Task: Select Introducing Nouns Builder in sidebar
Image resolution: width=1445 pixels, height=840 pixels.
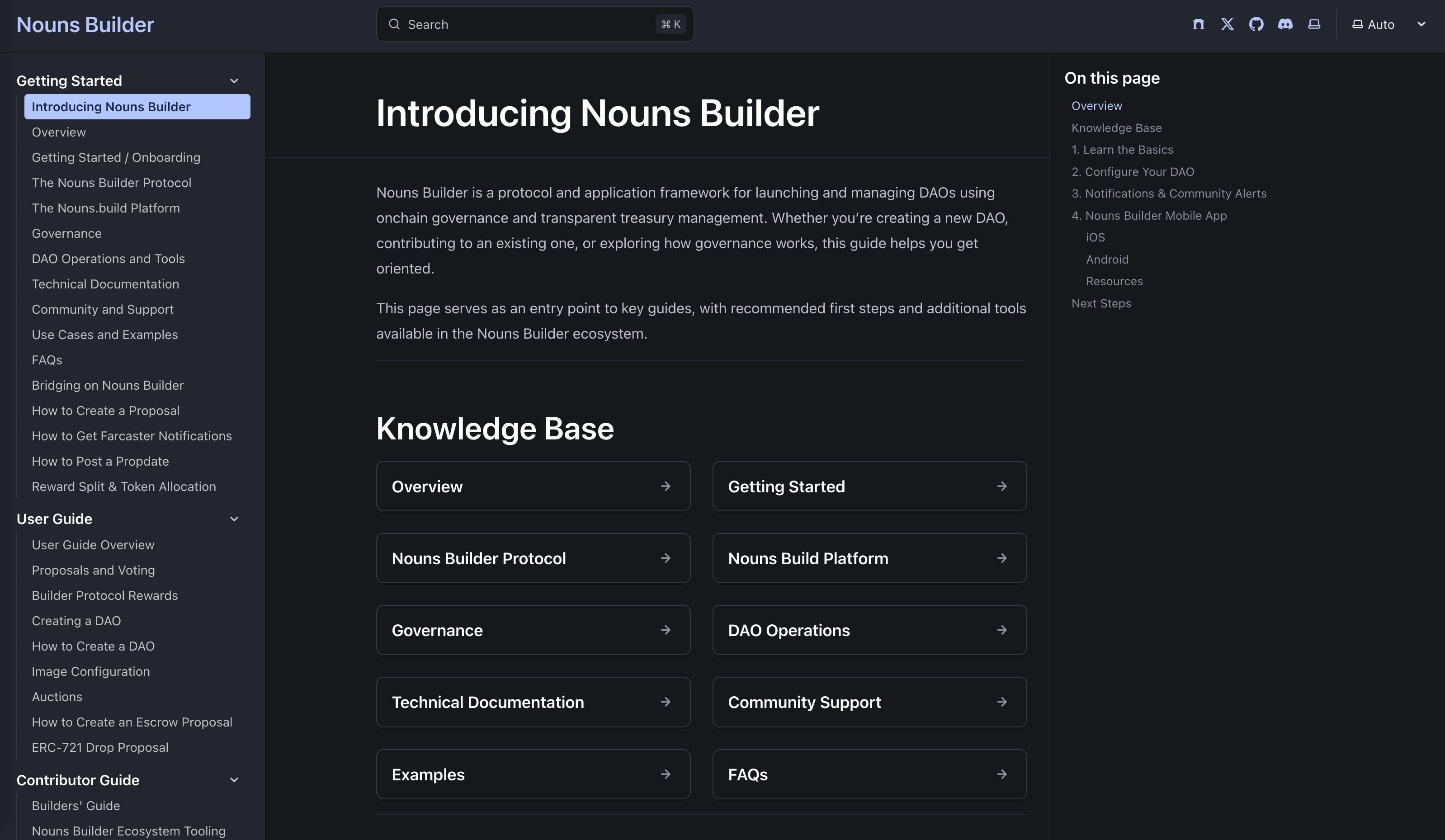Action: tap(137, 107)
